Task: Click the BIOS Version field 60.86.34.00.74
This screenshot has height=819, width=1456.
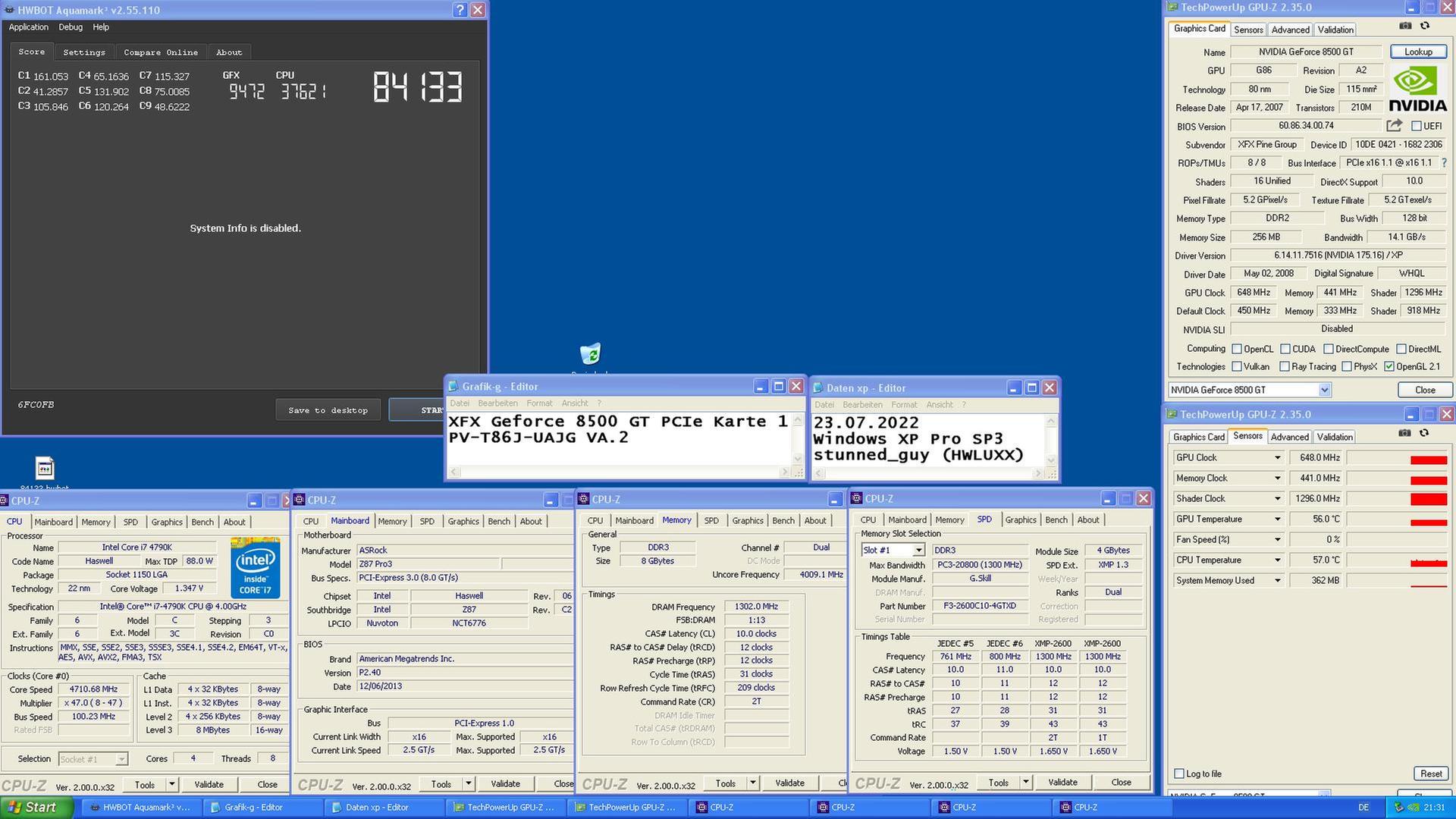Action: click(x=1306, y=126)
